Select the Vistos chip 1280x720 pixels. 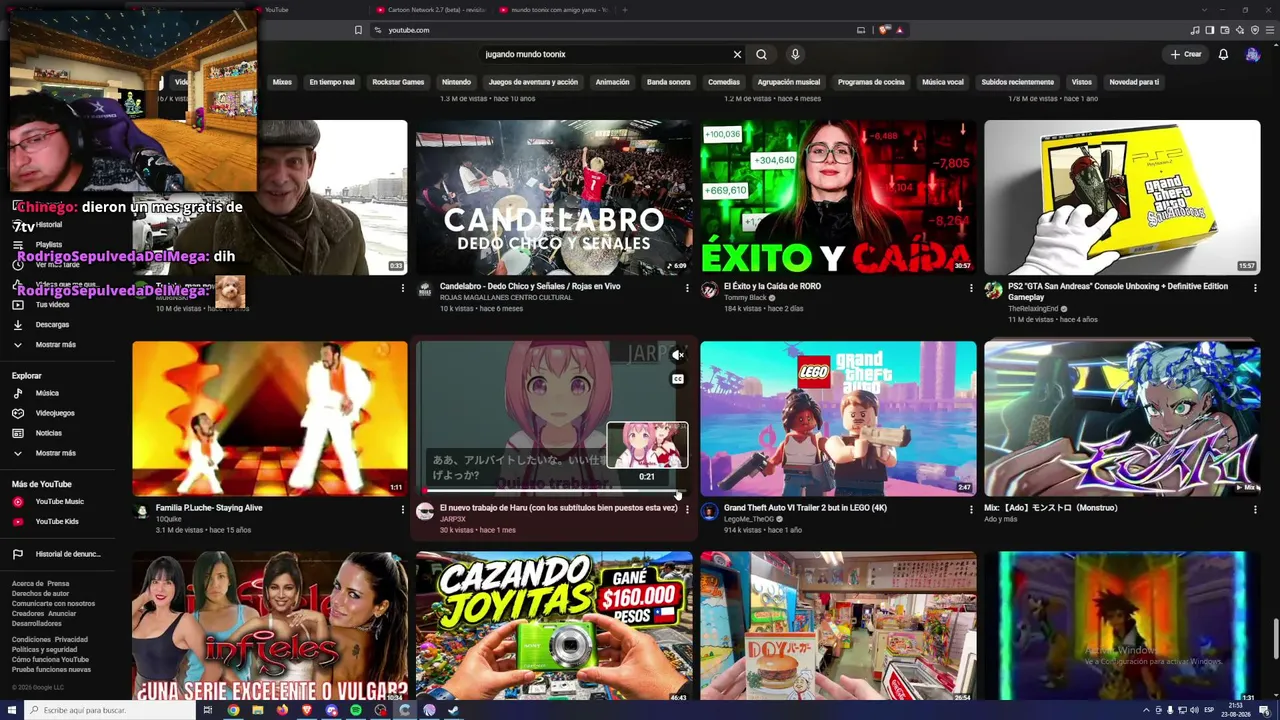tap(1082, 82)
